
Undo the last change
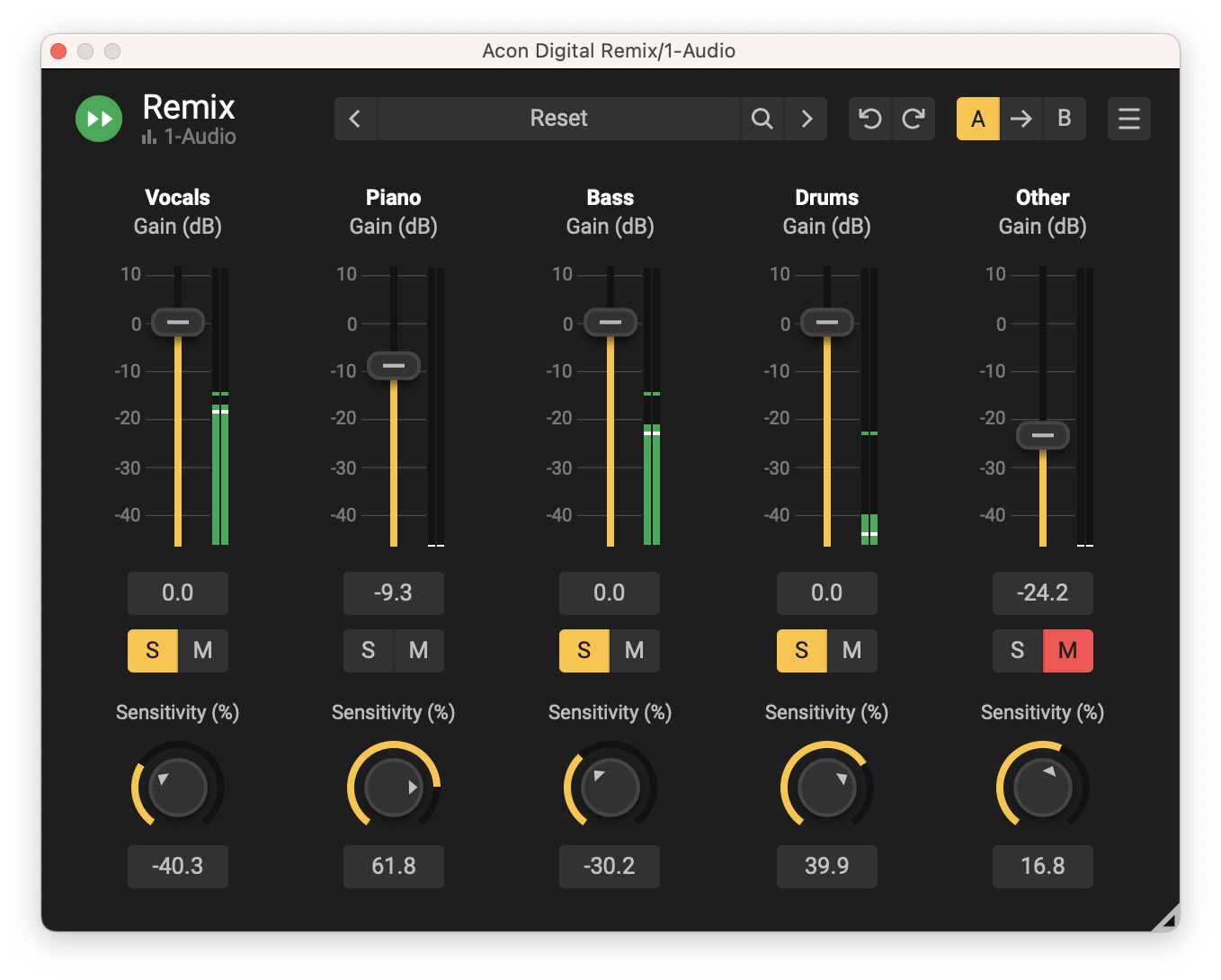[x=869, y=119]
